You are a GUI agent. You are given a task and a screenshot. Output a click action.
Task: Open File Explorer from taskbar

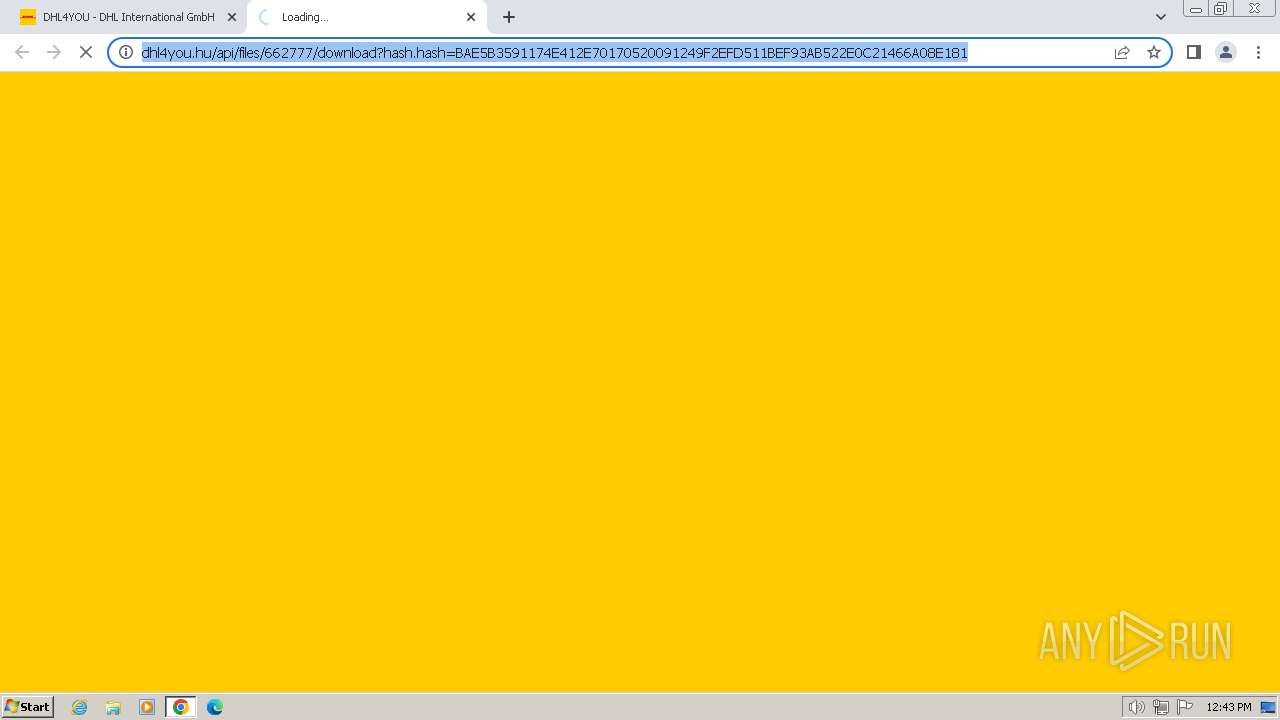pos(113,707)
